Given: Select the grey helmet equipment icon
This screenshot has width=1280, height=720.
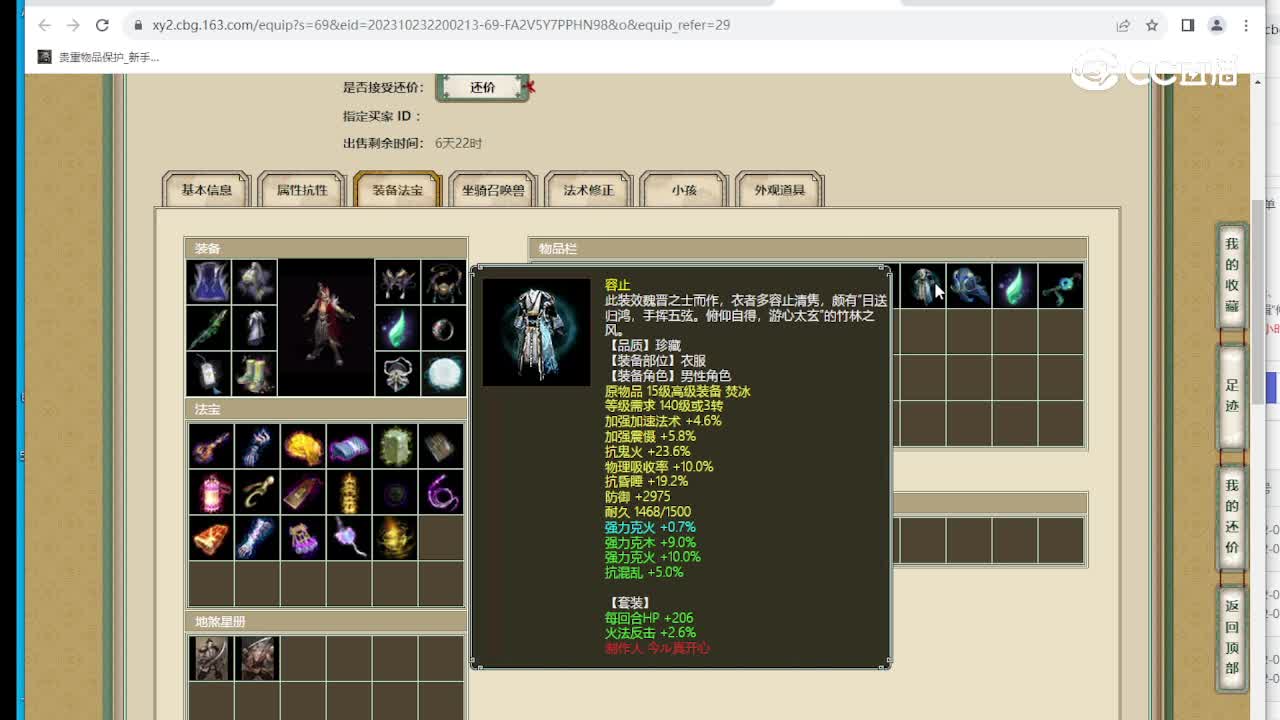Looking at the screenshot, I should pyautogui.click(x=255, y=282).
